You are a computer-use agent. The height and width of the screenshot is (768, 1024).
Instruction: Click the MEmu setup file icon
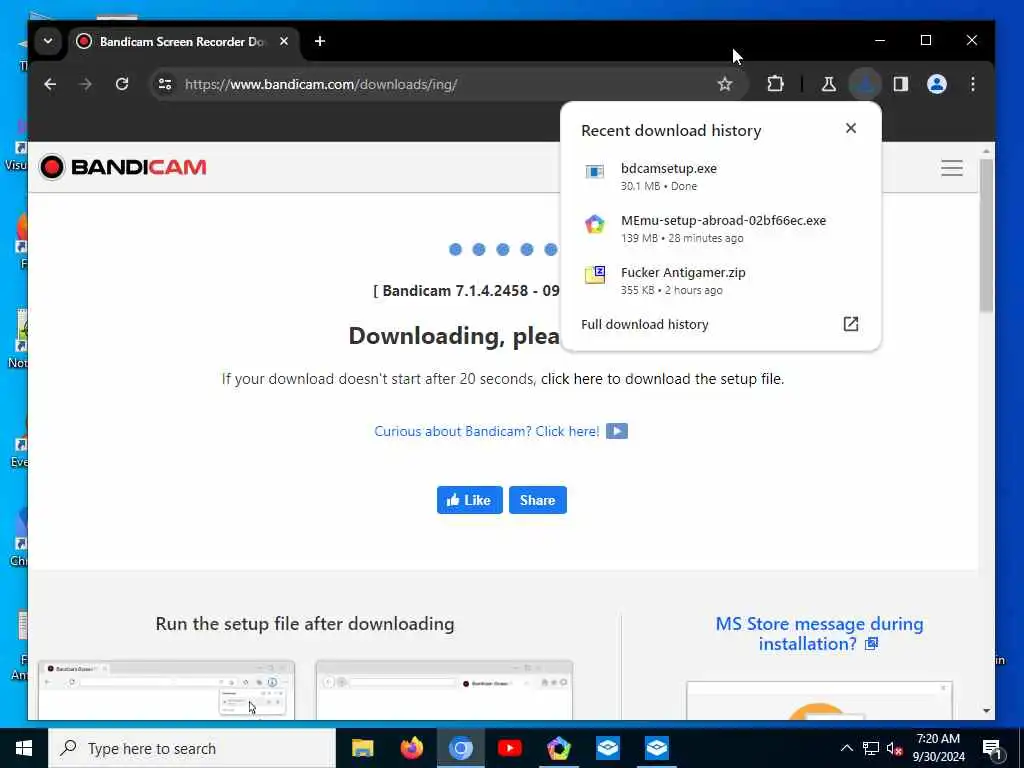pos(595,224)
